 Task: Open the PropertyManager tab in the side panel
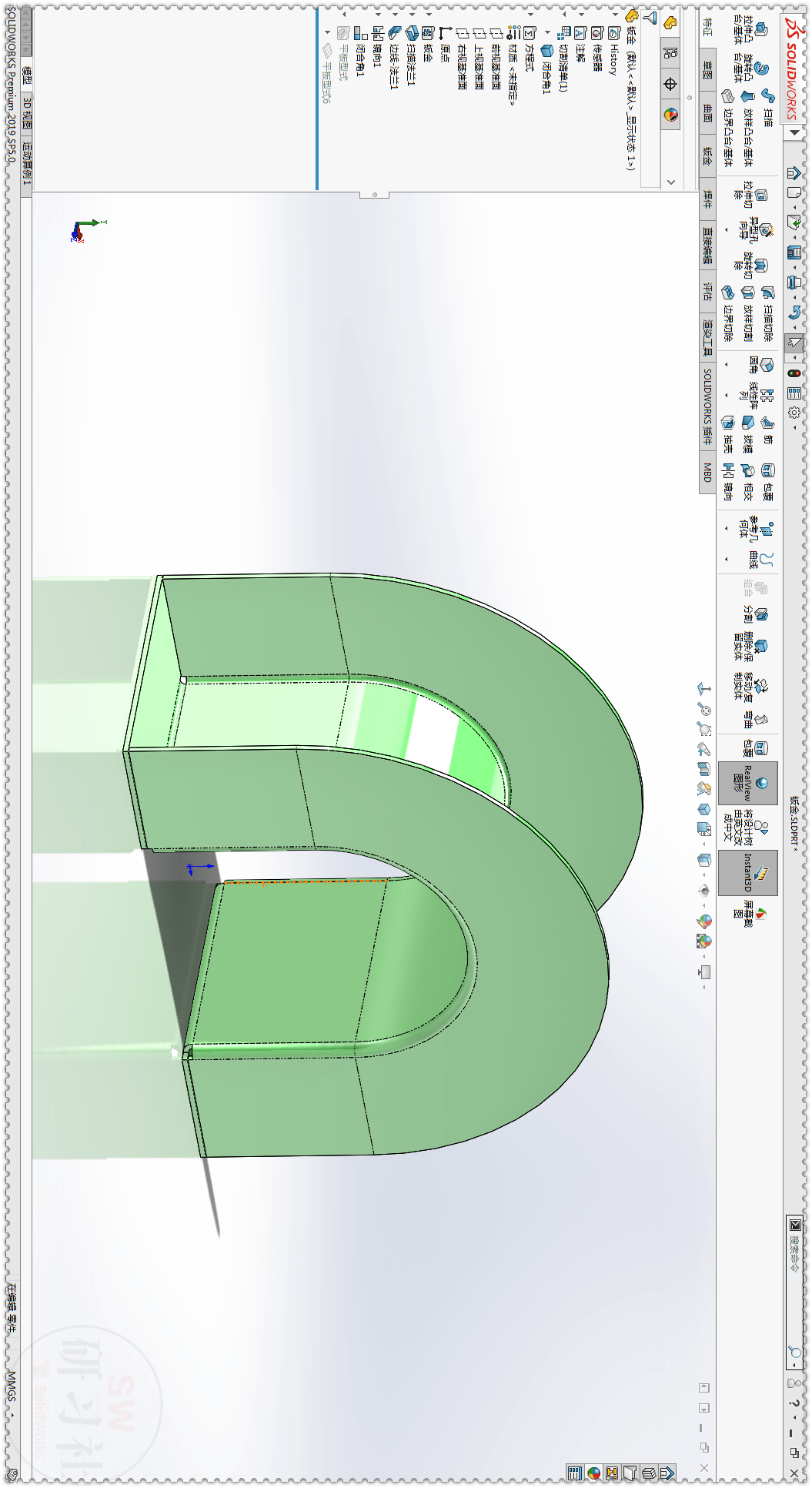point(670,53)
